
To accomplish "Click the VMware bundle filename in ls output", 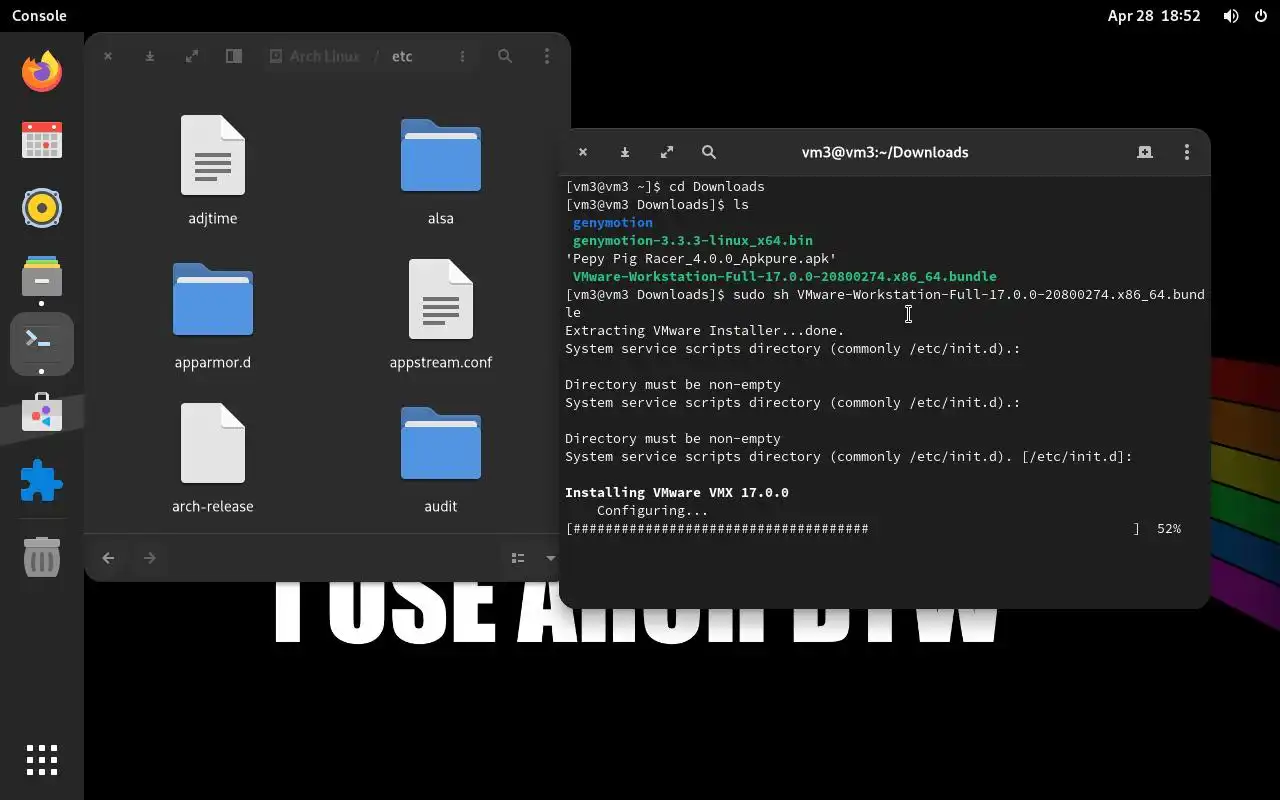I will click(785, 276).
